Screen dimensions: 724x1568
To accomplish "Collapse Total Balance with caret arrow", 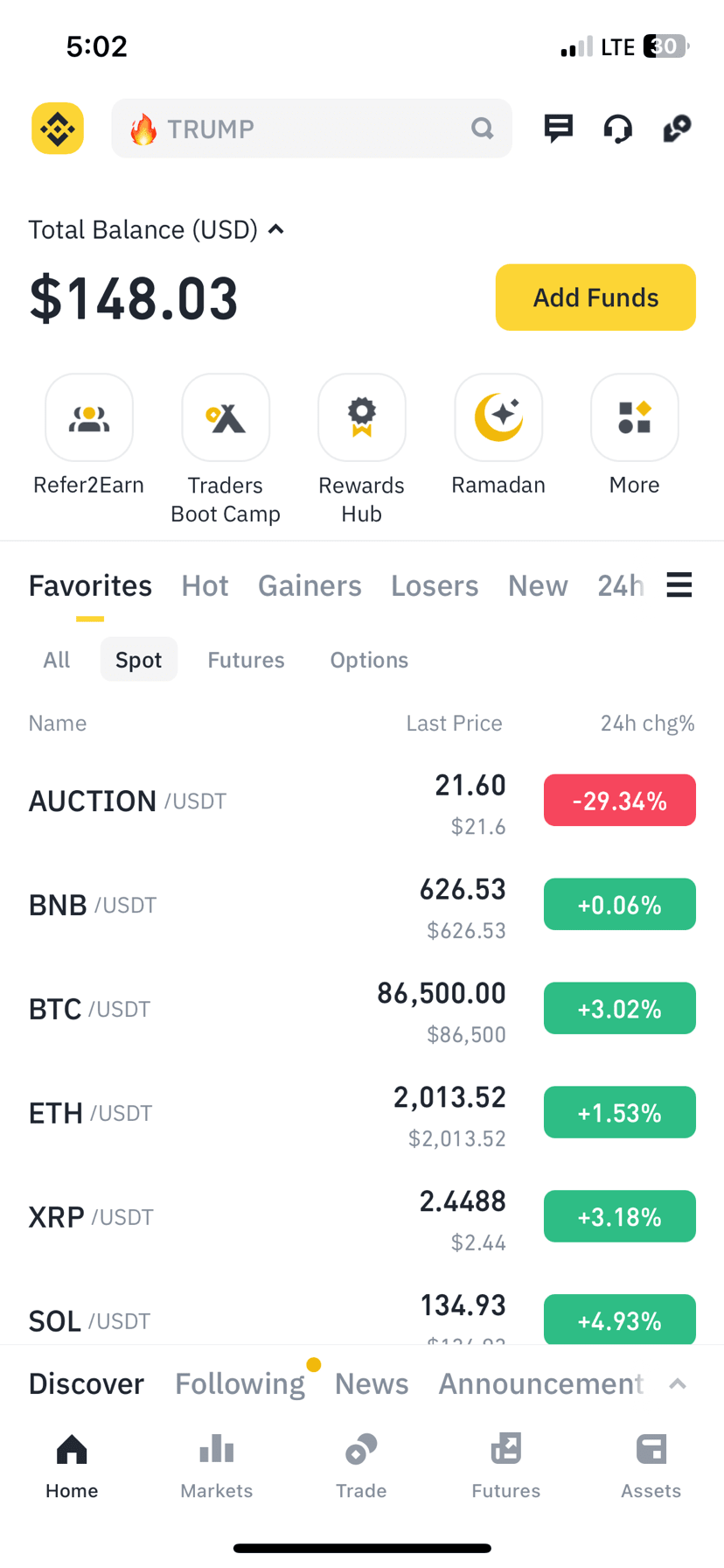I will pos(276,229).
